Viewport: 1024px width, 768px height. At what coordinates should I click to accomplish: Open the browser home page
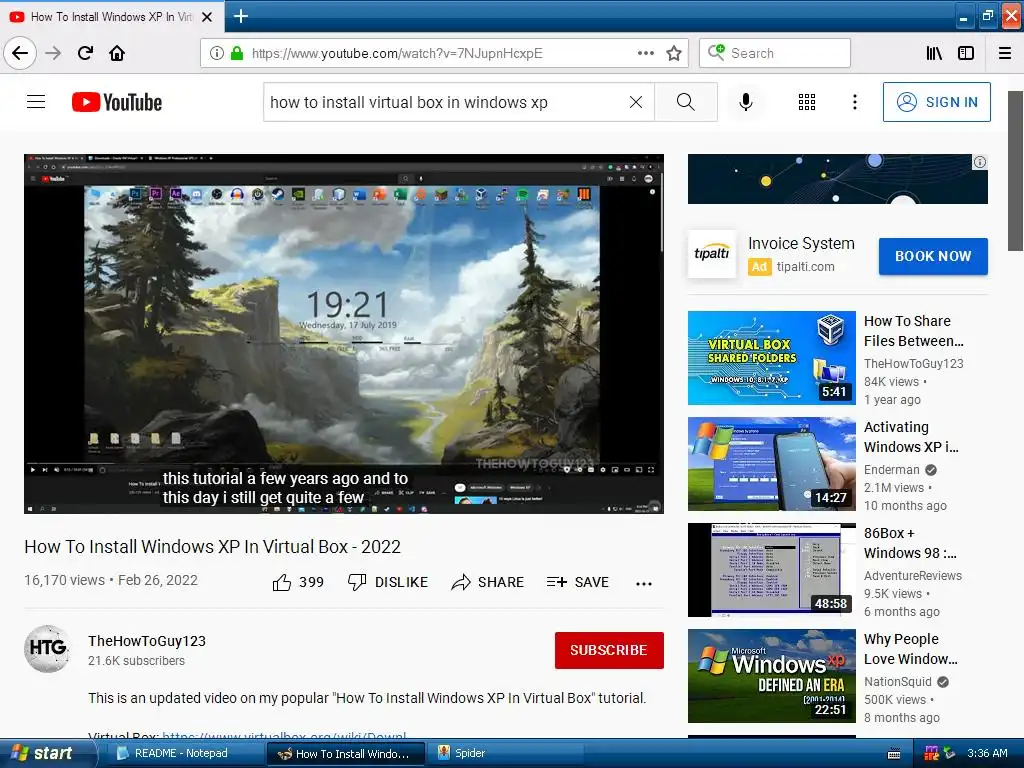click(117, 53)
